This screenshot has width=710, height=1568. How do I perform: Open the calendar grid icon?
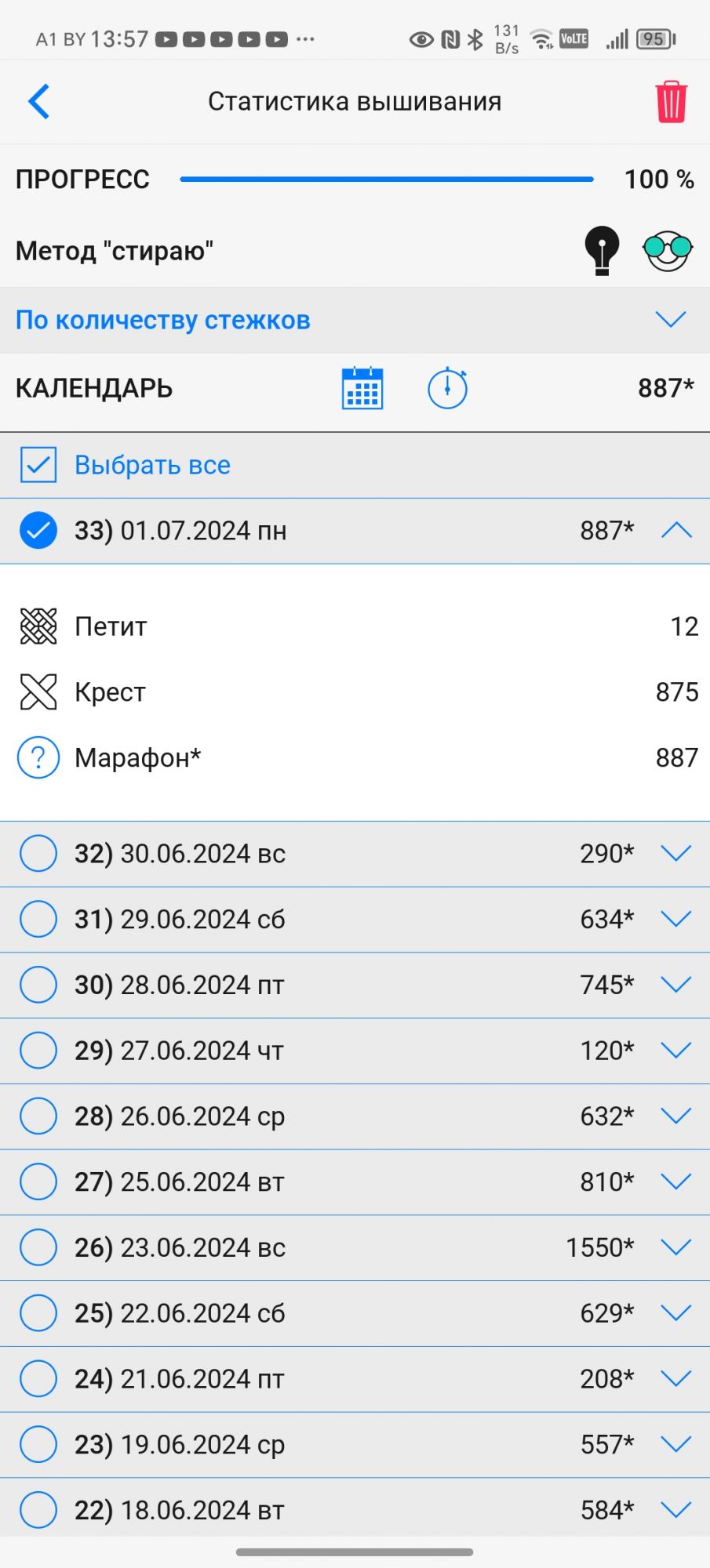362,388
